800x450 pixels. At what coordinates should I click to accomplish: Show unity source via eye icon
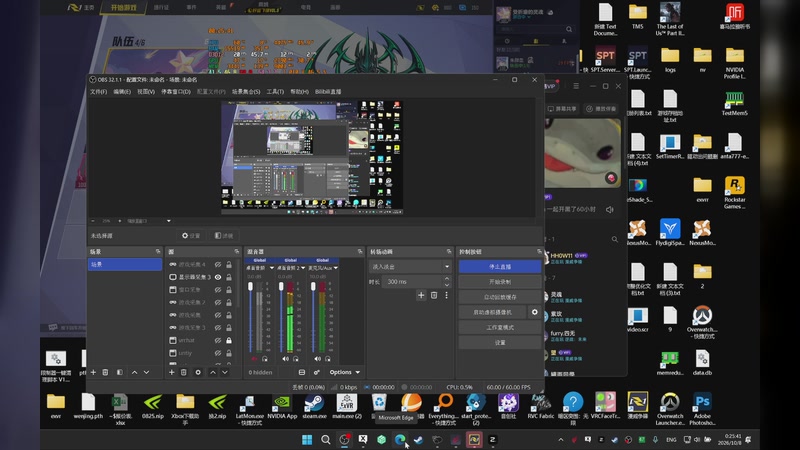[x=218, y=353]
